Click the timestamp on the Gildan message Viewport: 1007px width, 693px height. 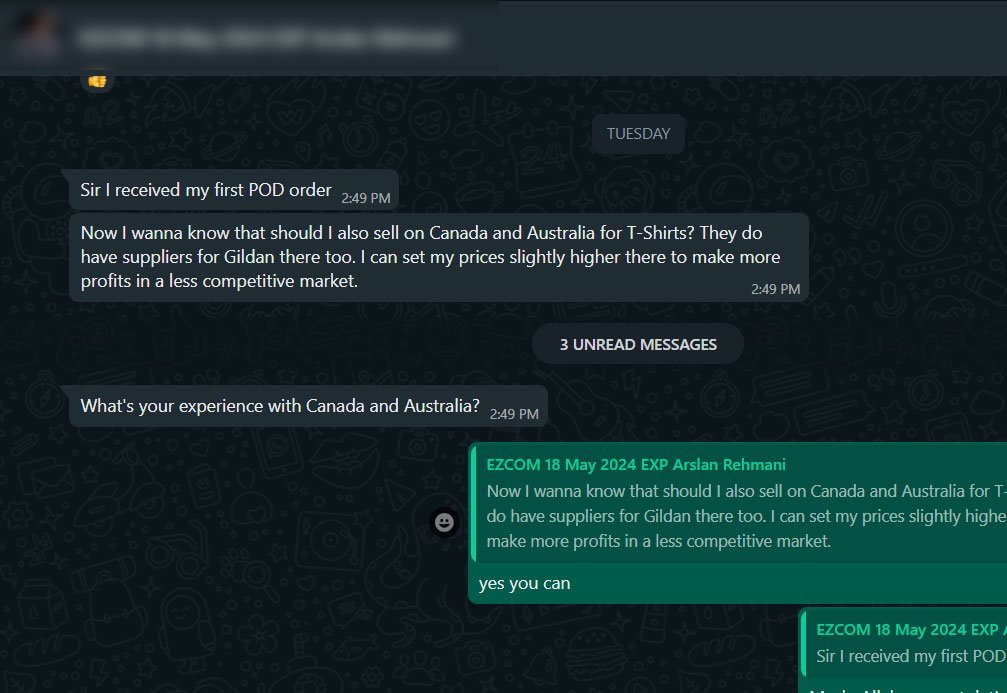pos(776,289)
